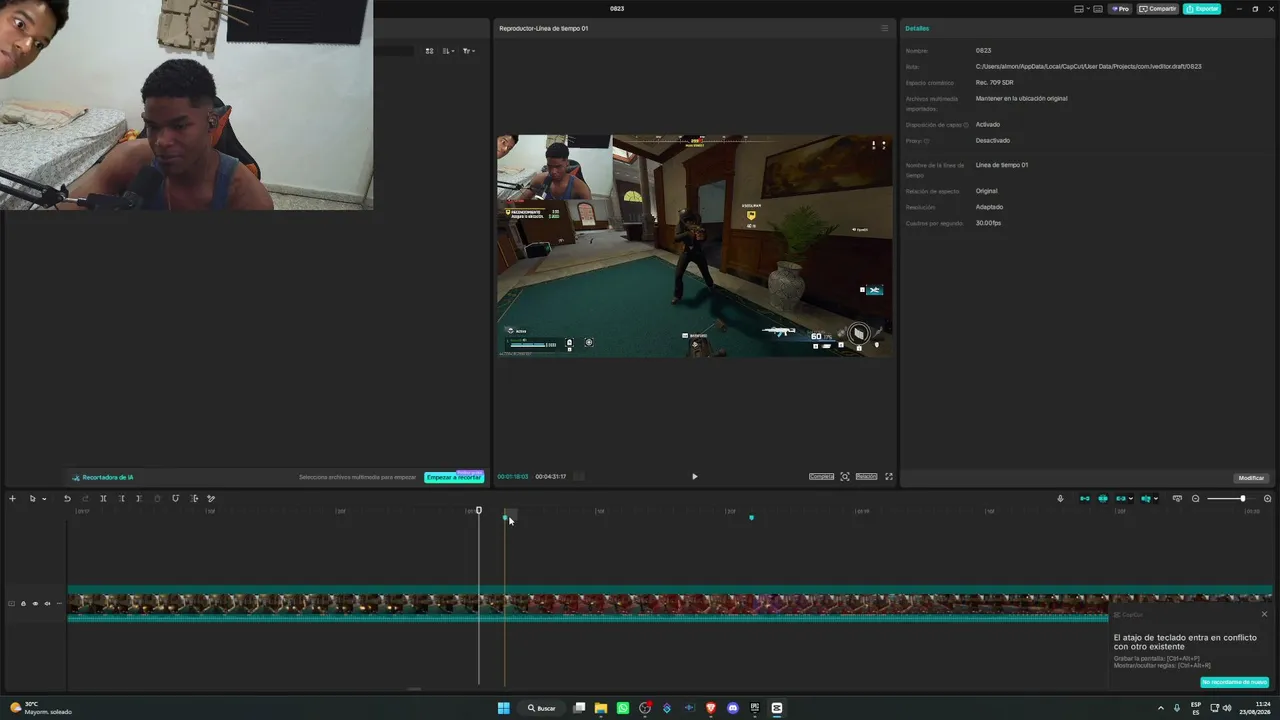Click the video preview in the player
The image size is (1280, 720).
coord(695,246)
